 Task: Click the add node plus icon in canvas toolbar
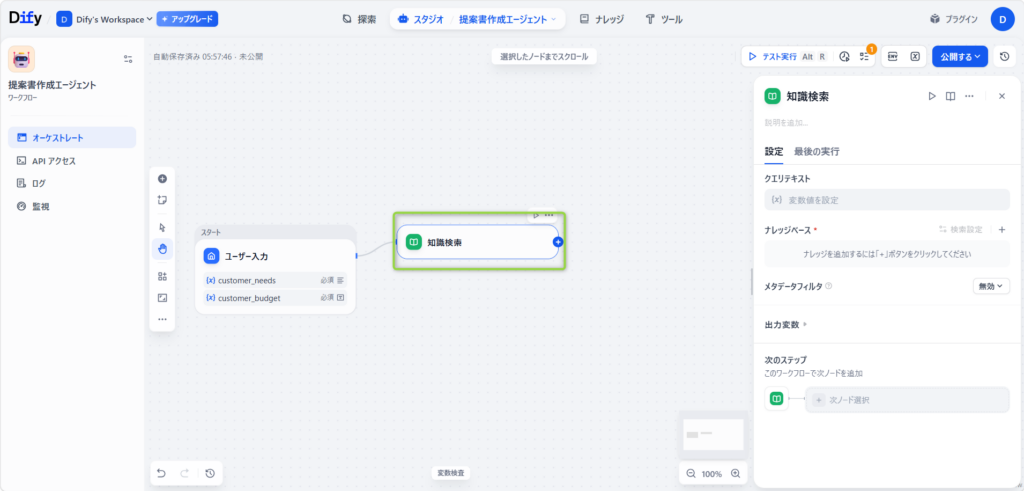tap(162, 179)
